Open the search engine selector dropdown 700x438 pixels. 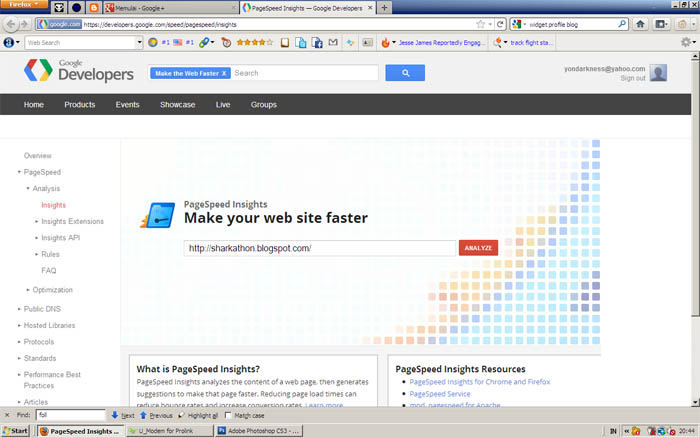[x=519, y=24]
